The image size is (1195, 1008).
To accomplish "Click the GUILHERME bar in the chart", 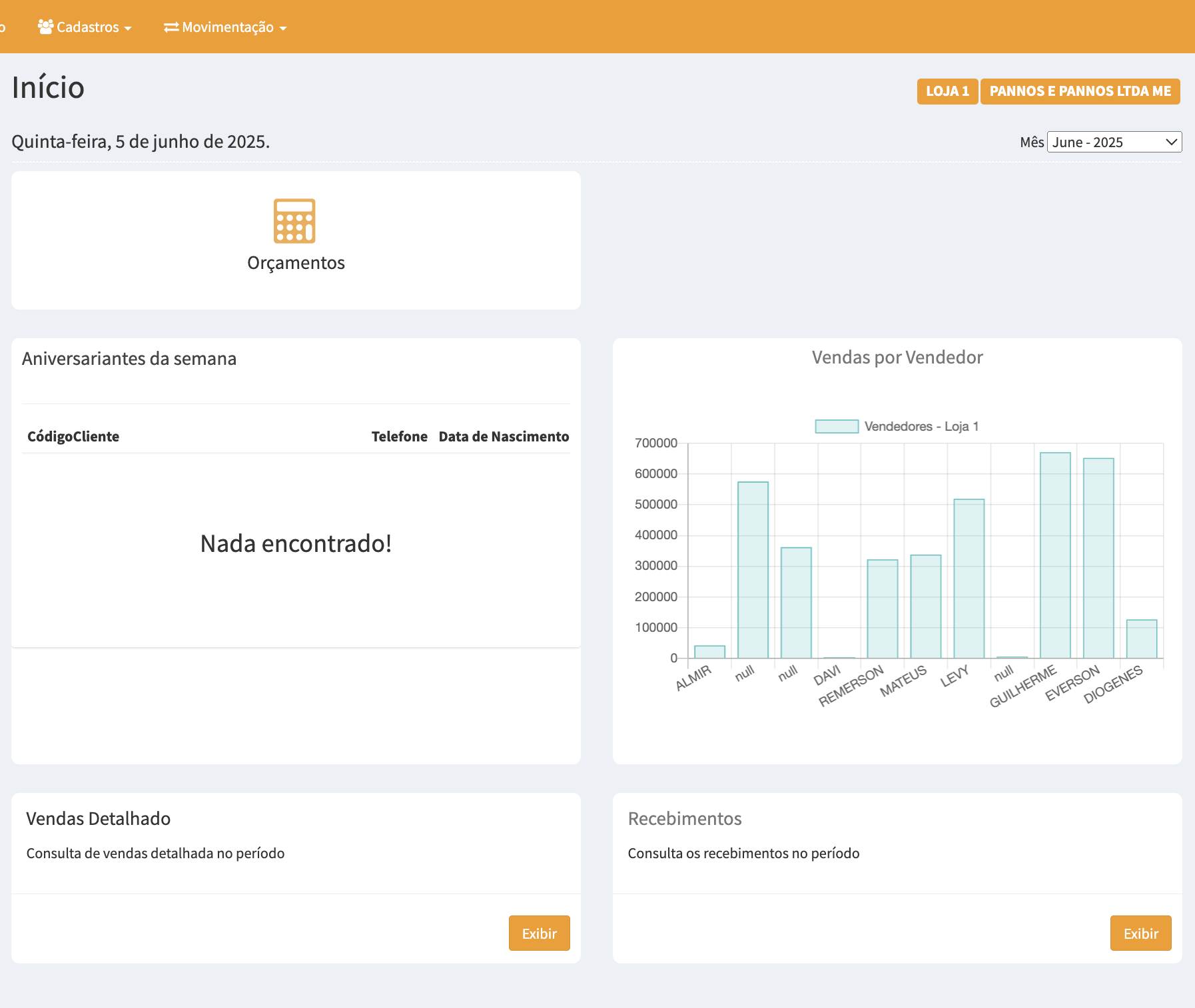I will (1055, 556).
